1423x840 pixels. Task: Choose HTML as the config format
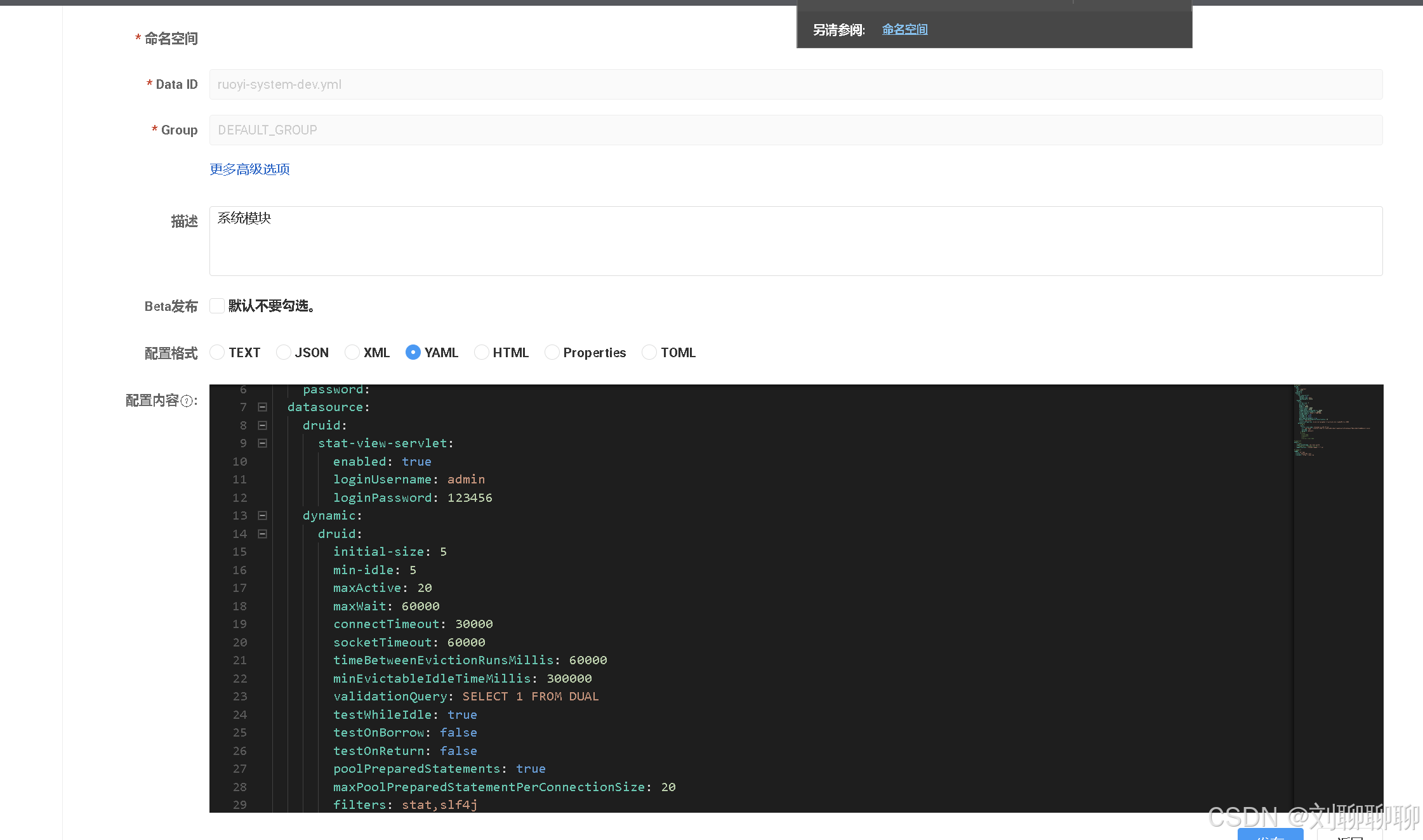482,352
